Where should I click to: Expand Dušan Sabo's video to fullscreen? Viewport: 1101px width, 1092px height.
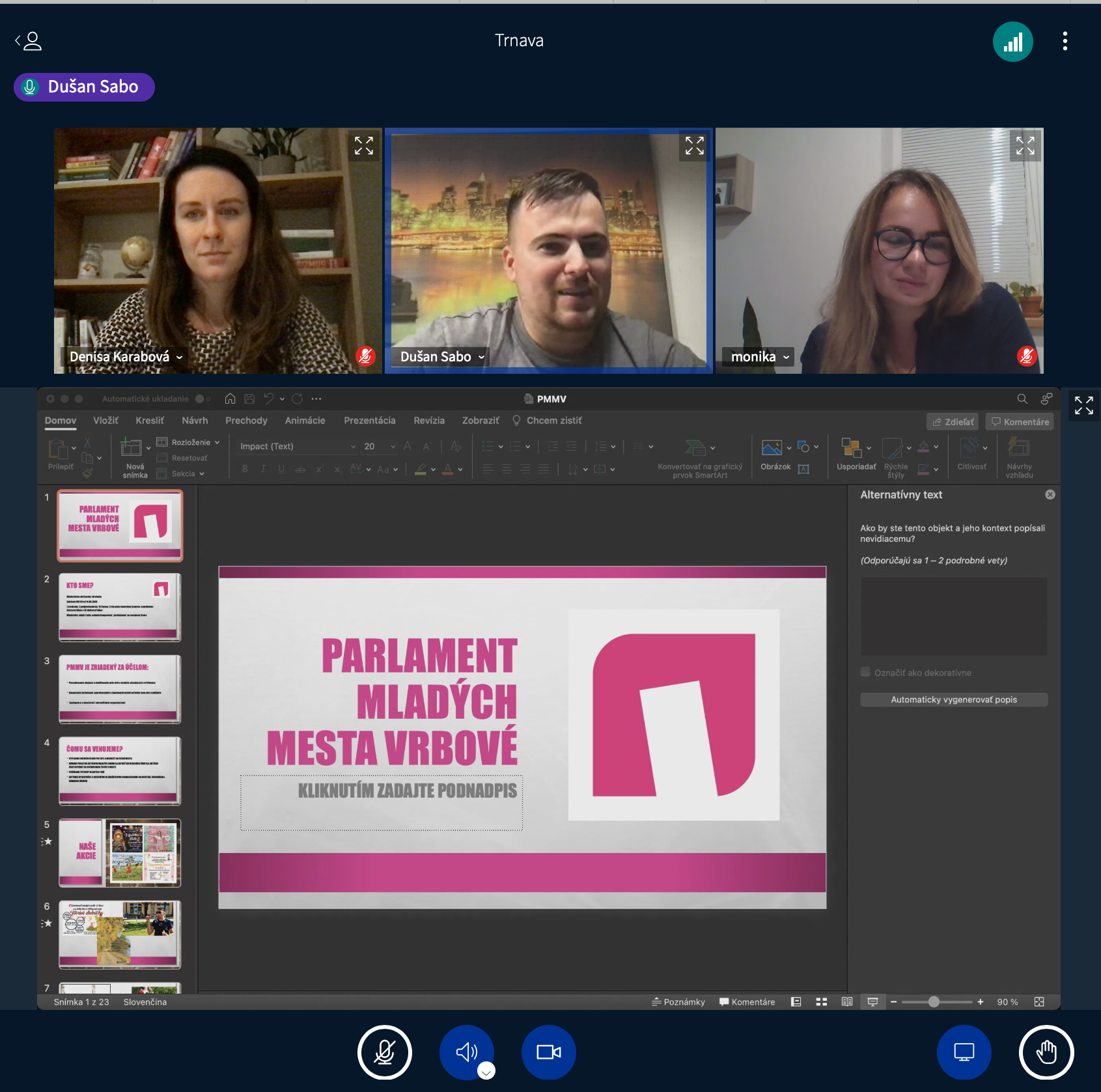pos(694,146)
